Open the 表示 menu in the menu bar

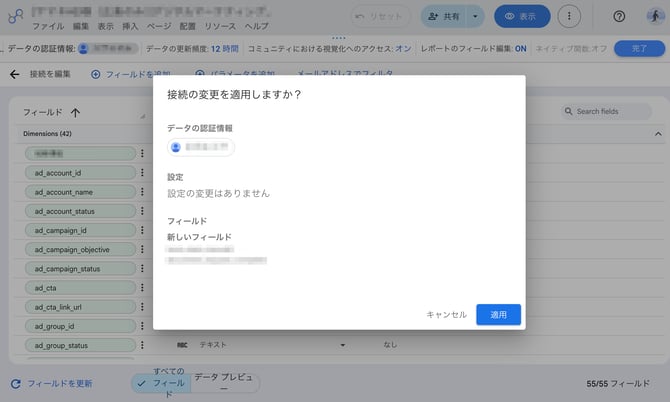106,26
